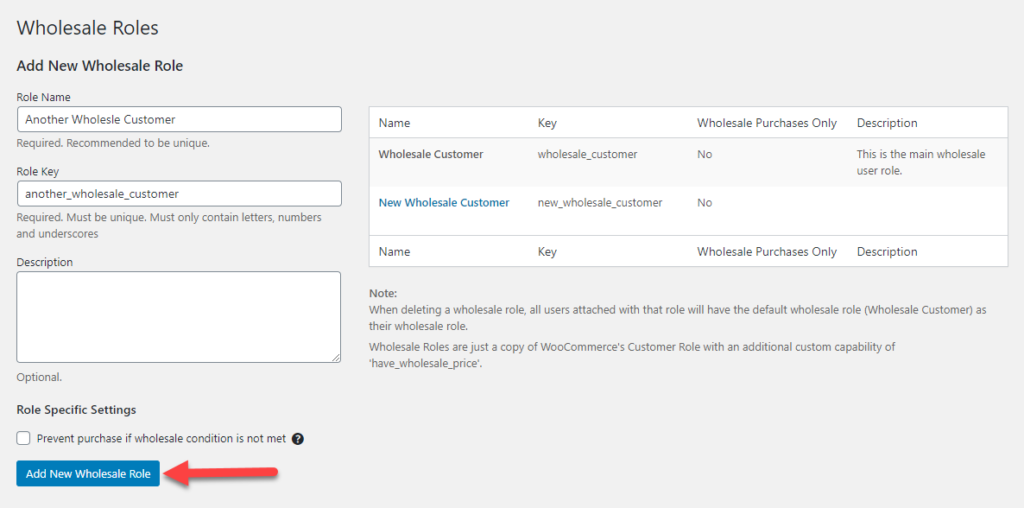Click the top Name column header
1024x508 pixels.
pos(394,123)
